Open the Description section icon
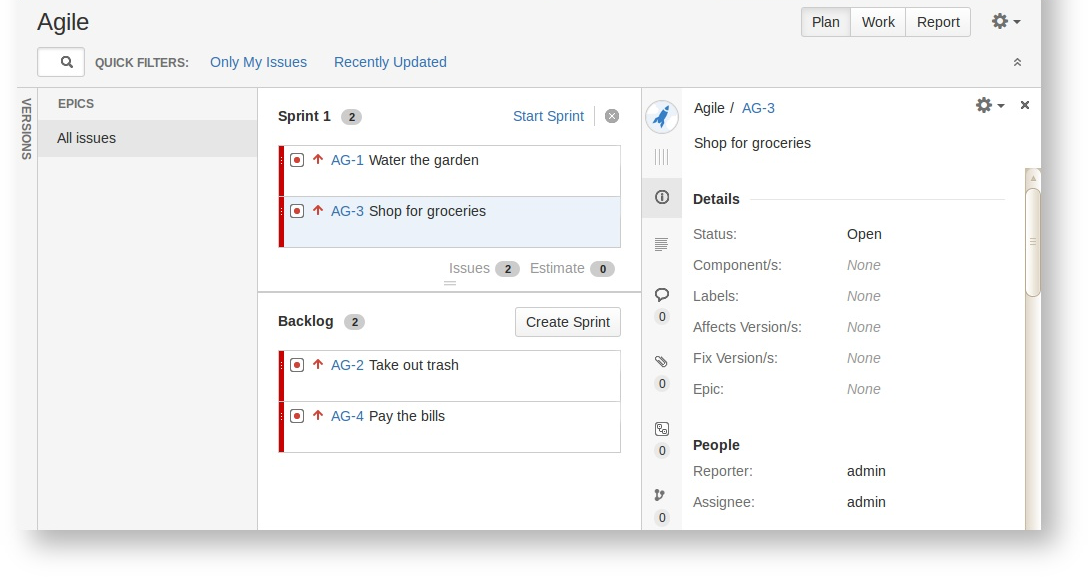 [661, 244]
